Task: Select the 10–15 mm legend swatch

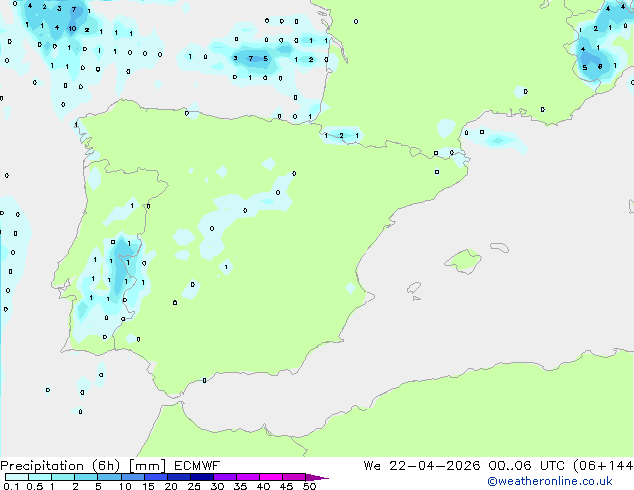Action: click(x=133, y=477)
